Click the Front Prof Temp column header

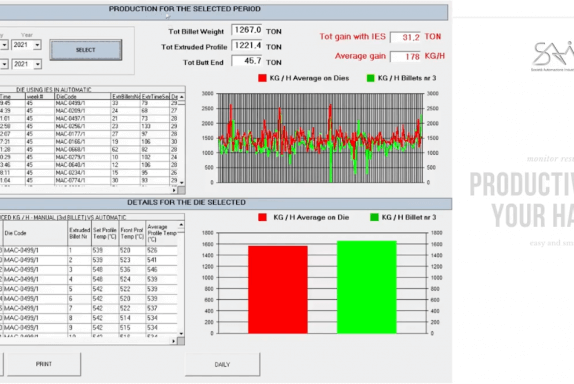132,233
